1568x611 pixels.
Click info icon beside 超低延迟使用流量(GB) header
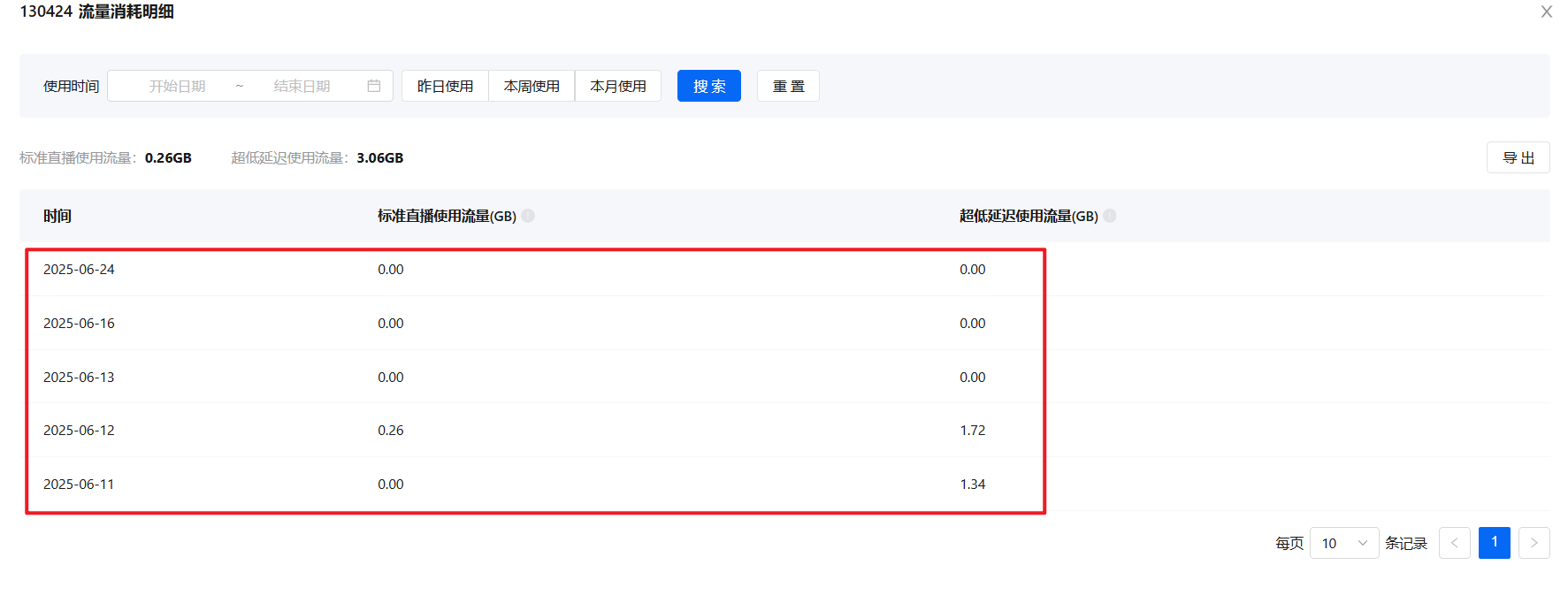coord(1110,216)
